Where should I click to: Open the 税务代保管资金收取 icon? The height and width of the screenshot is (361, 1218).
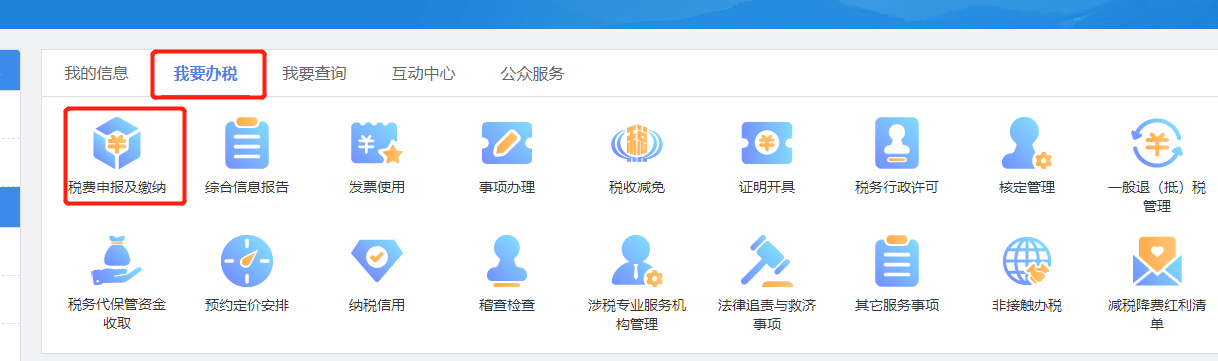117,261
